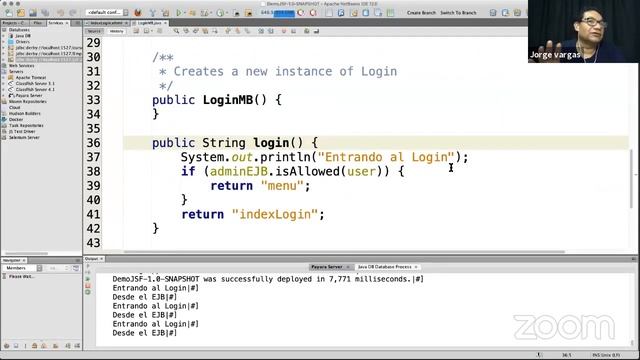Click the browser selector icon in toolbar
This screenshot has height=360, width=640.
138,13
